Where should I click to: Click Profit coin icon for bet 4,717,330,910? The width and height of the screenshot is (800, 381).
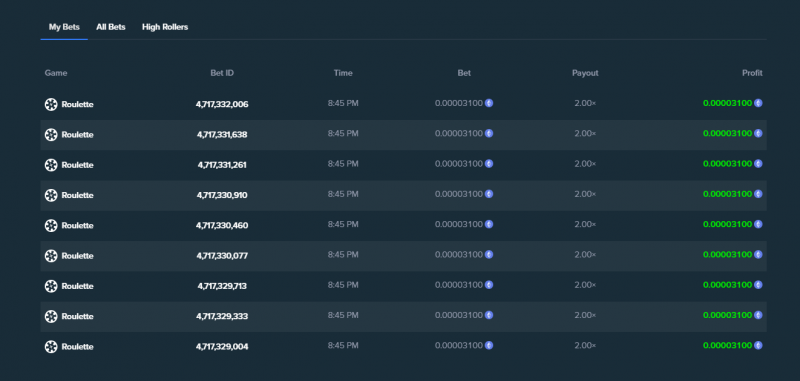758,194
